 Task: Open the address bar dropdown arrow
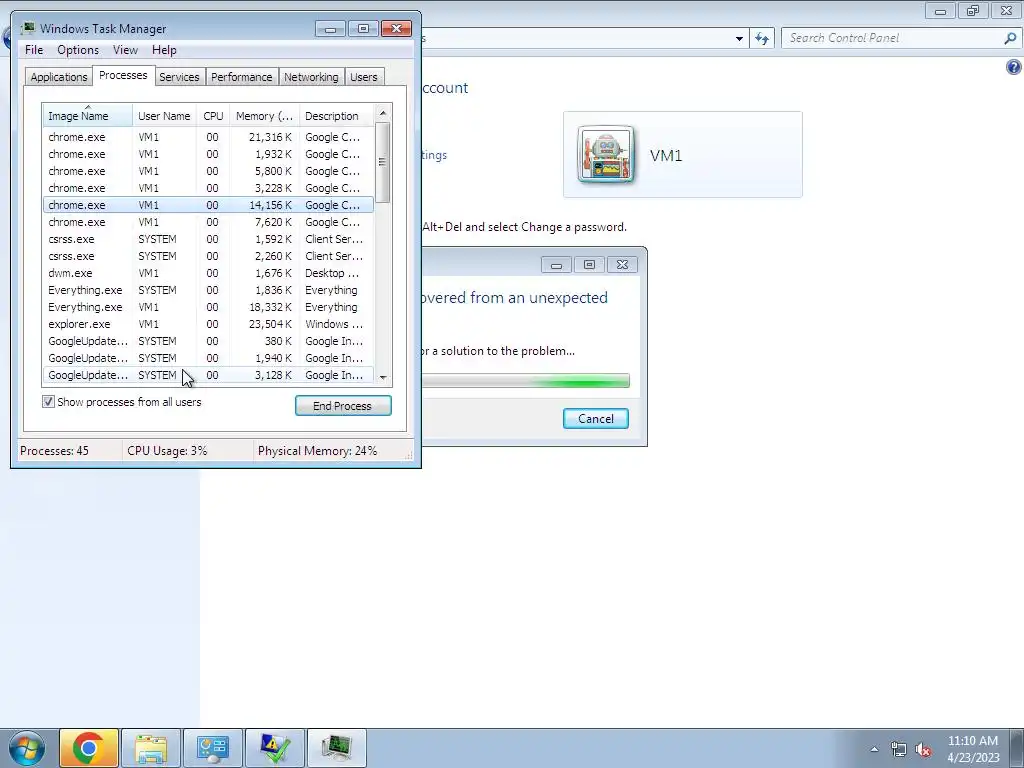click(739, 39)
